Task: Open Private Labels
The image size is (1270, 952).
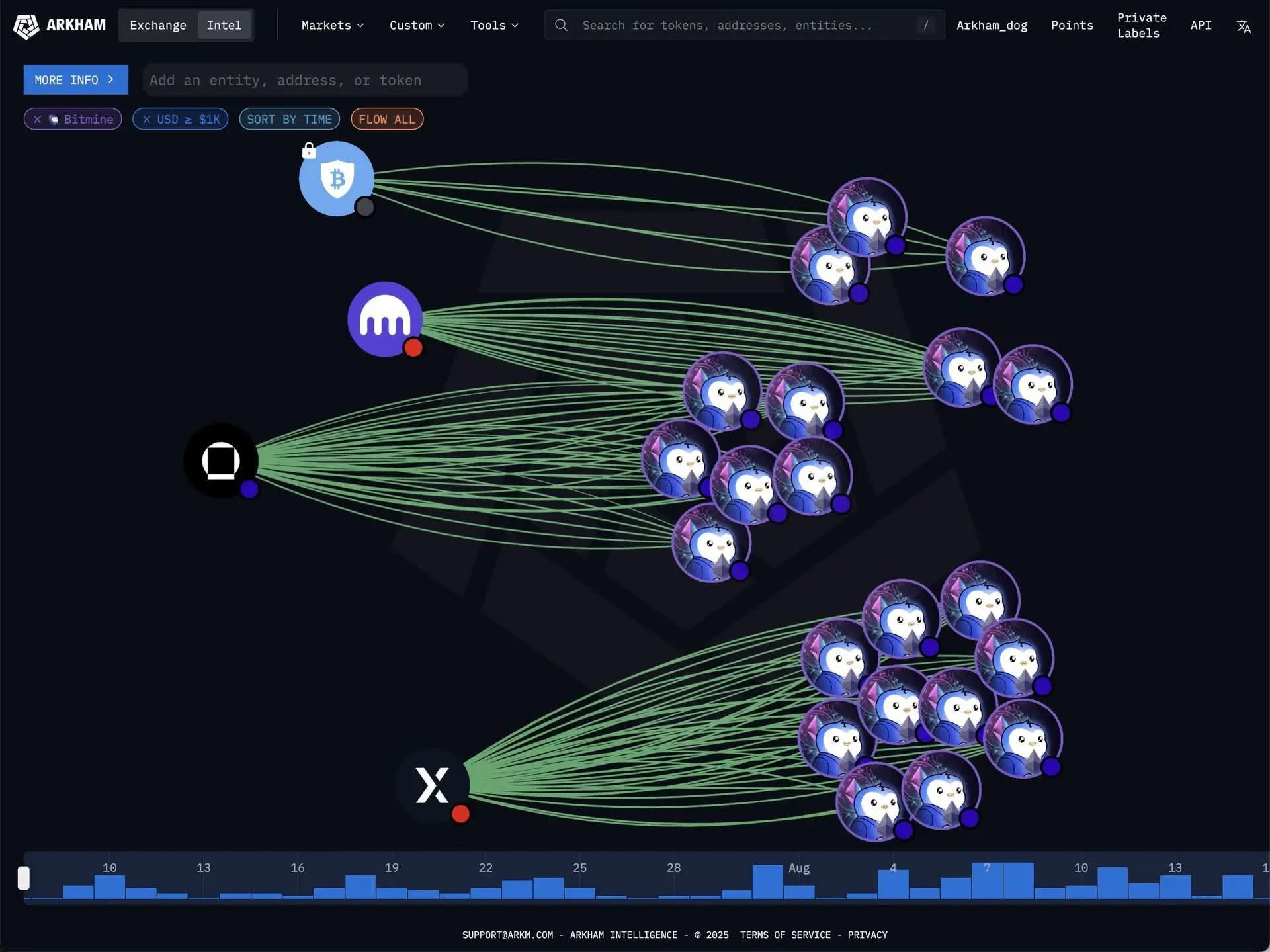Action: click(1142, 25)
